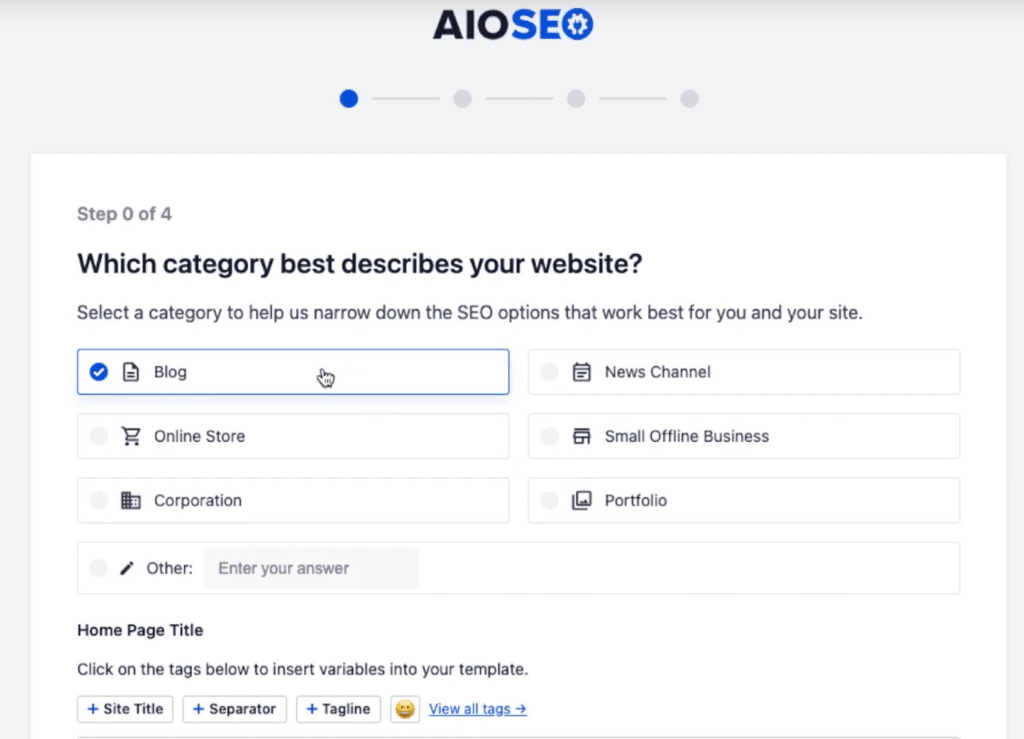Add the Tagline tag
This screenshot has width=1024, height=739.
339,709
